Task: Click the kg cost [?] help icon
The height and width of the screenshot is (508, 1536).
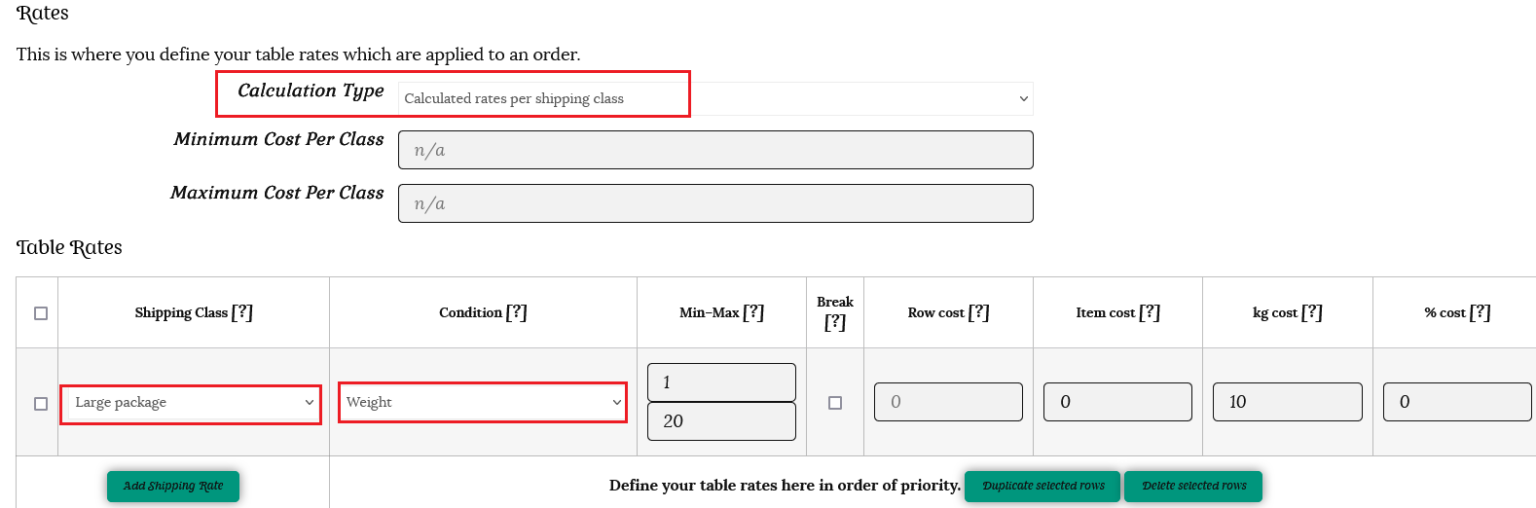Action: pos(1311,313)
